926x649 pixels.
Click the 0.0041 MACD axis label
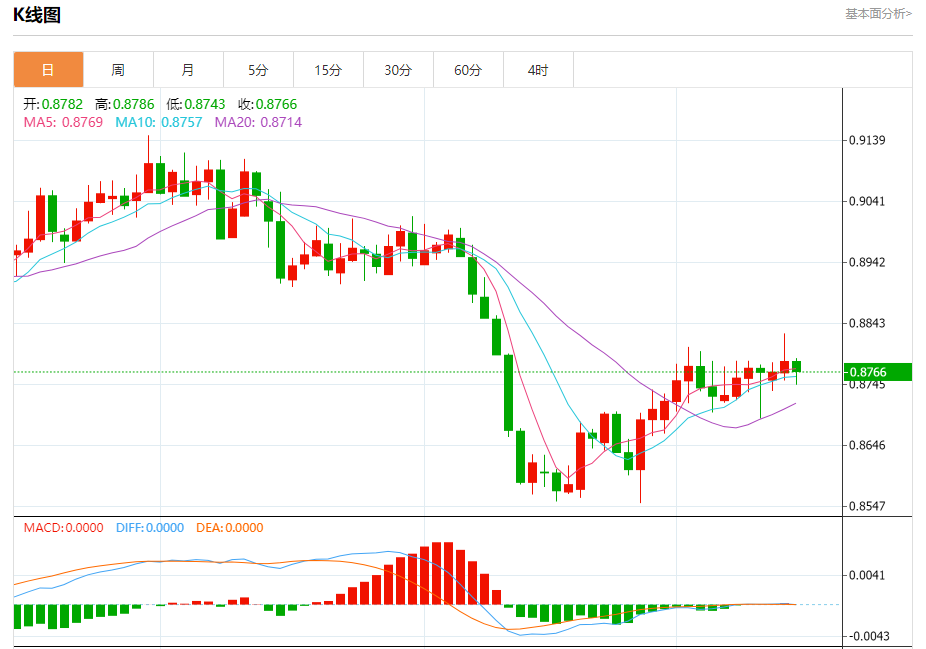click(867, 575)
